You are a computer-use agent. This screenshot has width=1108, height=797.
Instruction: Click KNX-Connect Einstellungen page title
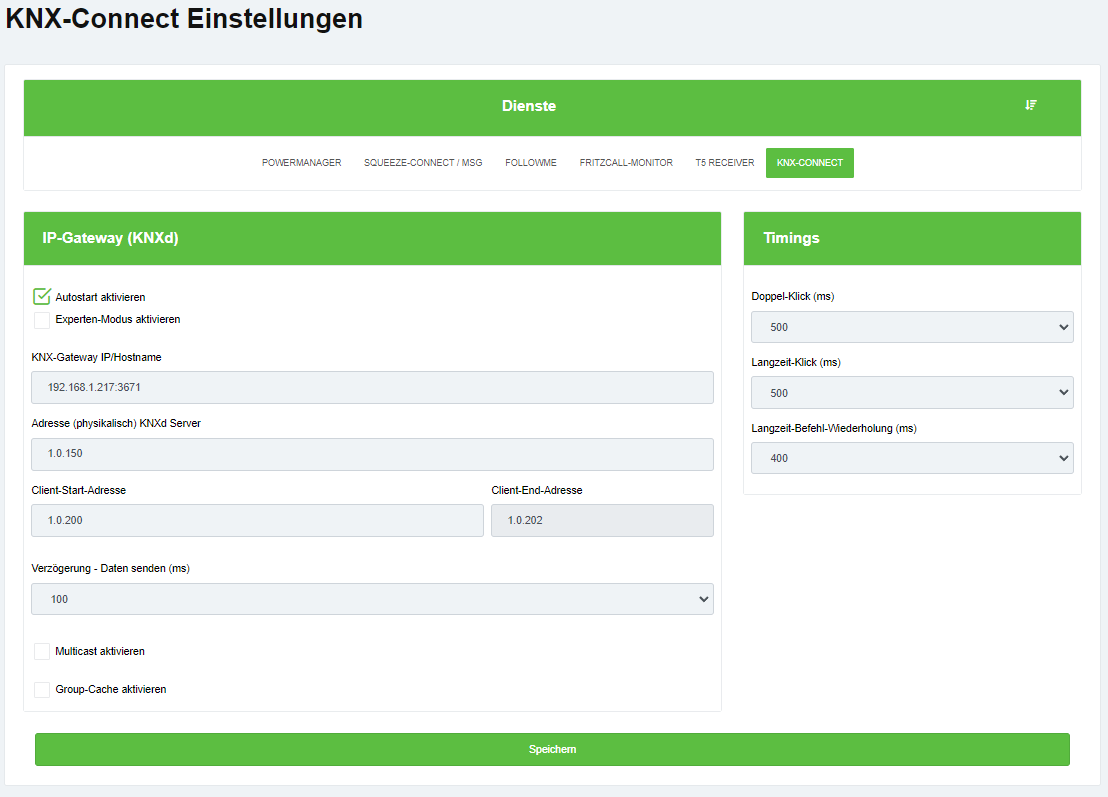[x=184, y=18]
